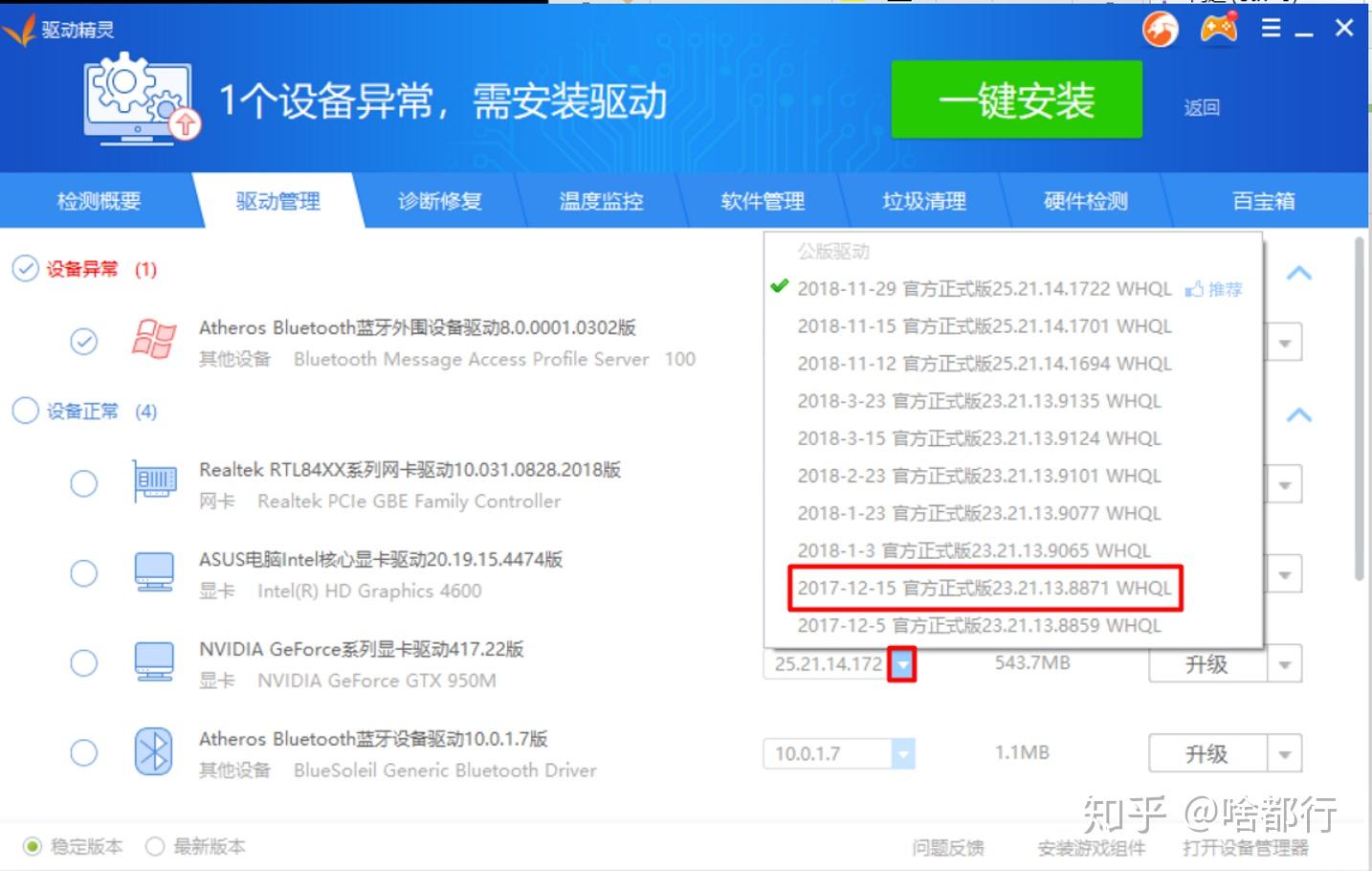The height and width of the screenshot is (871, 1372).
Task: Open NVIDIA version dropdown showing 25.21.14.172
Action: (x=901, y=663)
